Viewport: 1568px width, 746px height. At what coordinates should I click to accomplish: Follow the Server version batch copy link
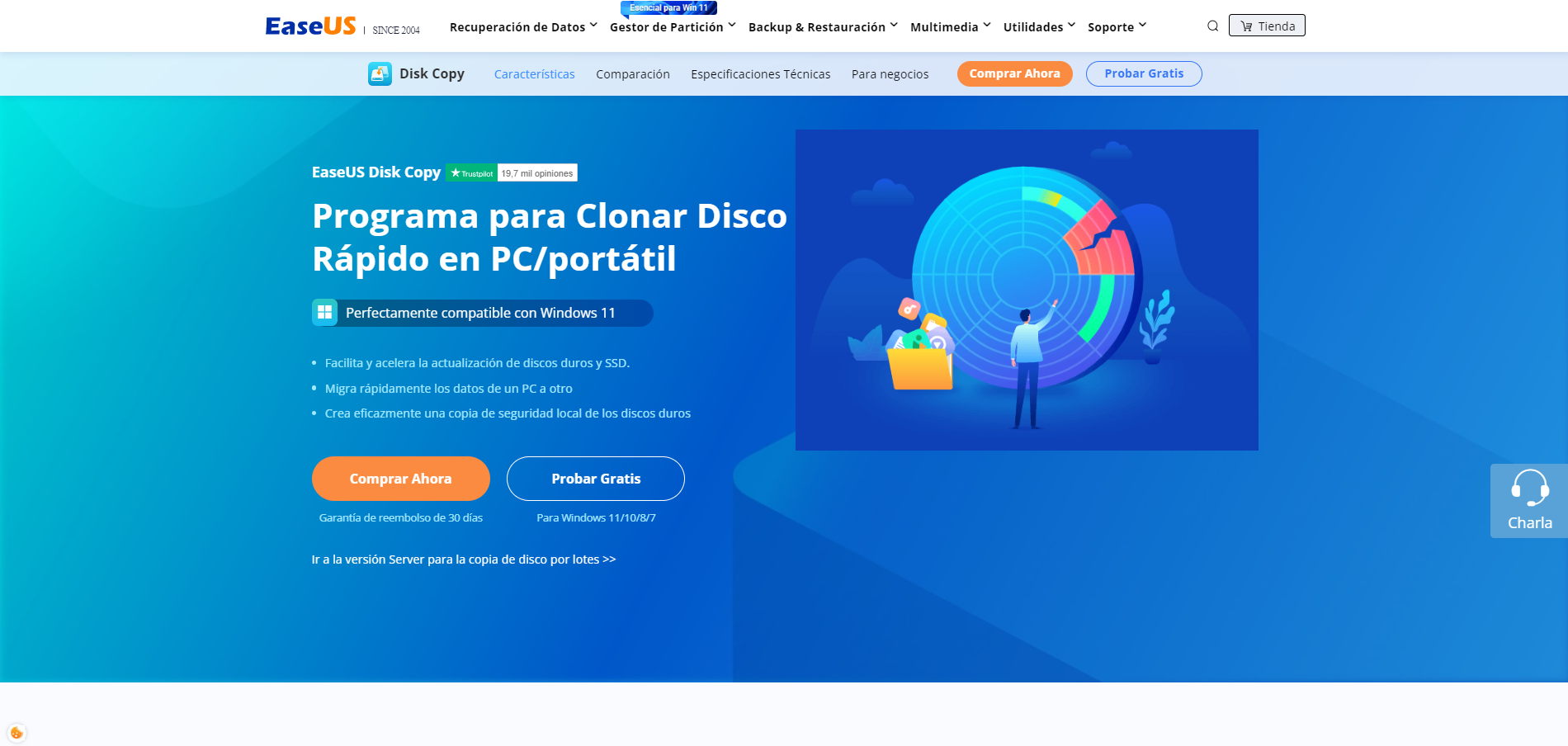coord(464,559)
